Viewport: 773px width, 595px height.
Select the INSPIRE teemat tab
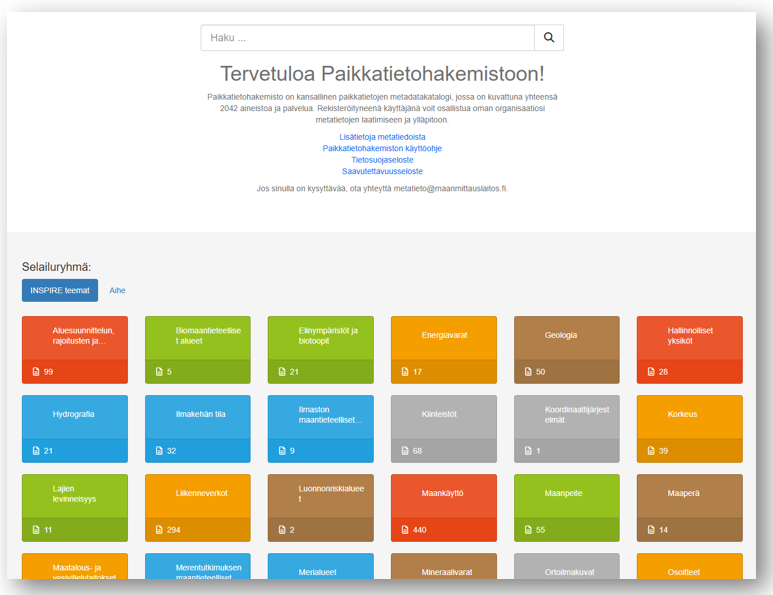coord(60,290)
